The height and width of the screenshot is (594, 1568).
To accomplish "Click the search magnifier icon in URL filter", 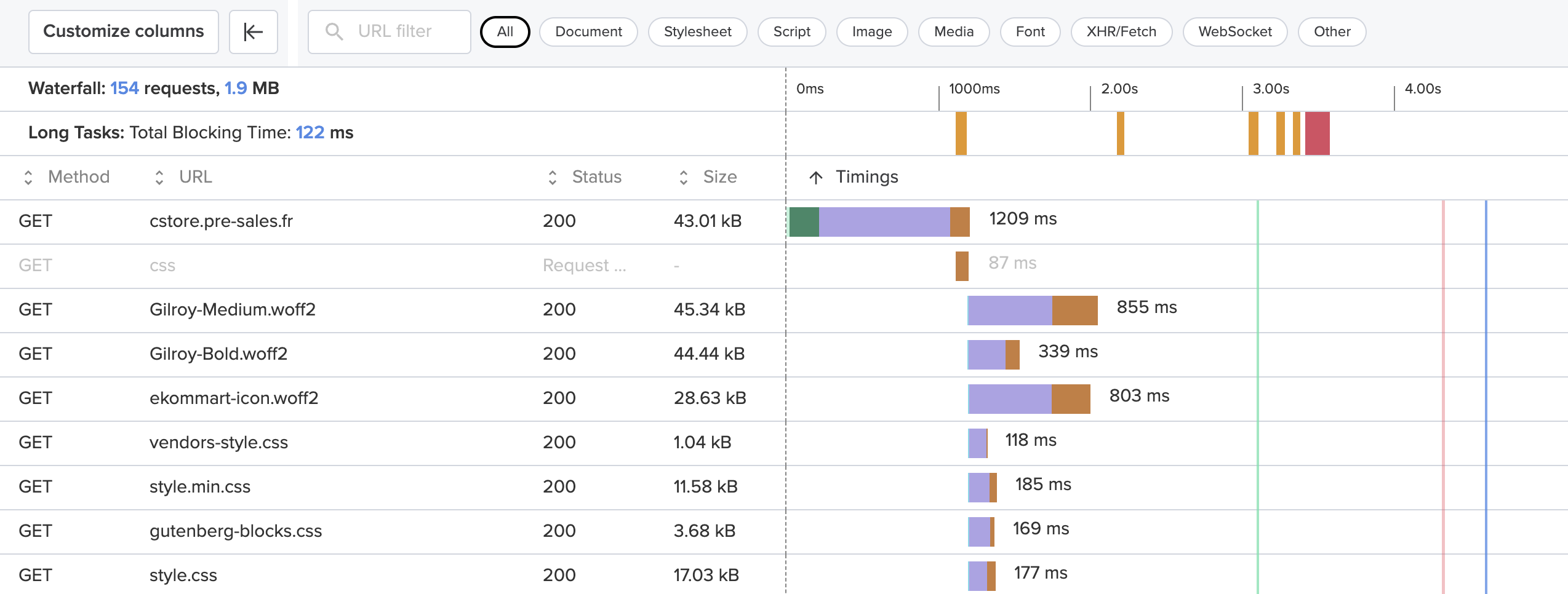I will (334, 31).
